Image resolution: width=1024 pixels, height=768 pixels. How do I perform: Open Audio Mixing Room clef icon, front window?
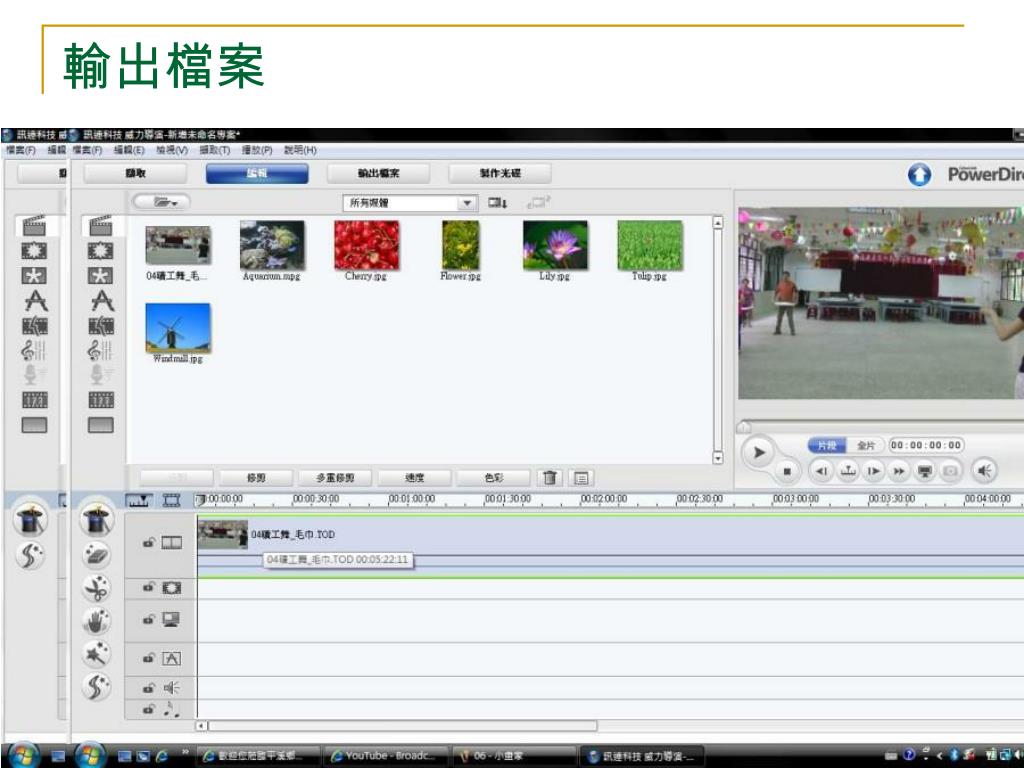99,350
